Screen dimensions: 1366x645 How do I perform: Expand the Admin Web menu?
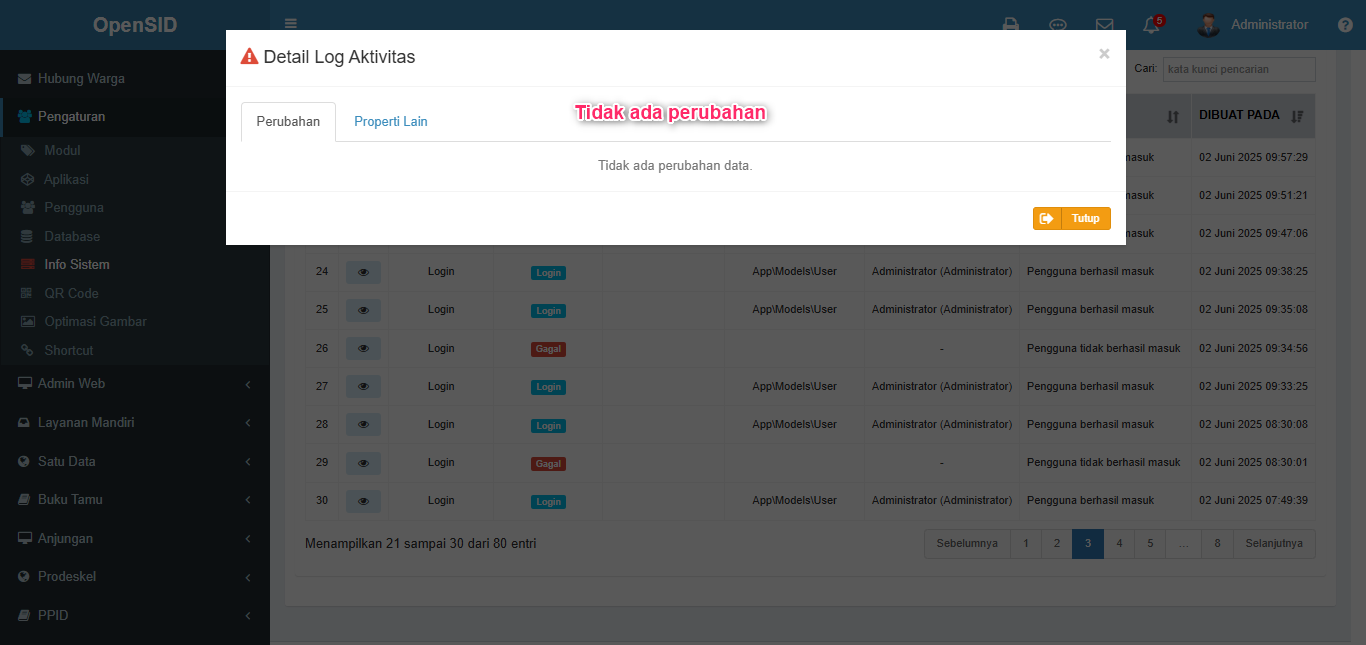click(135, 383)
